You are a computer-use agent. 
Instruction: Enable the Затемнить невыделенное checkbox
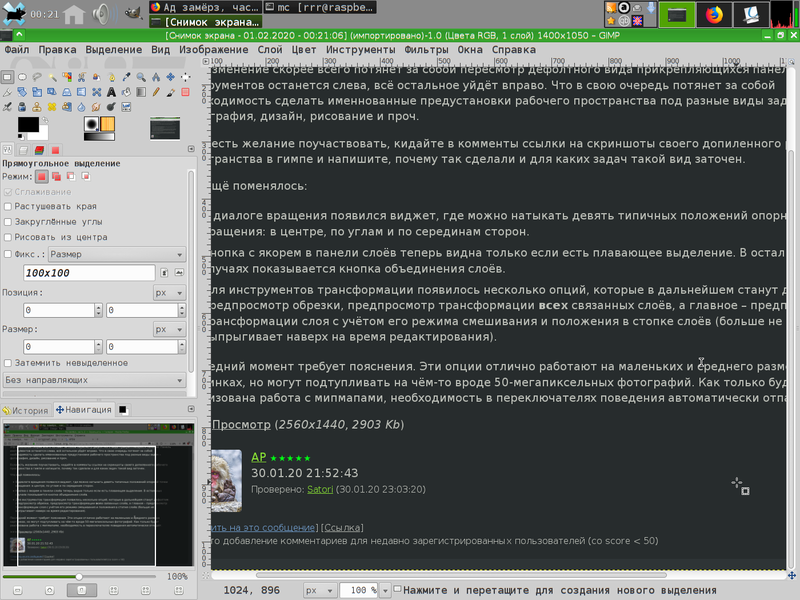[8, 363]
